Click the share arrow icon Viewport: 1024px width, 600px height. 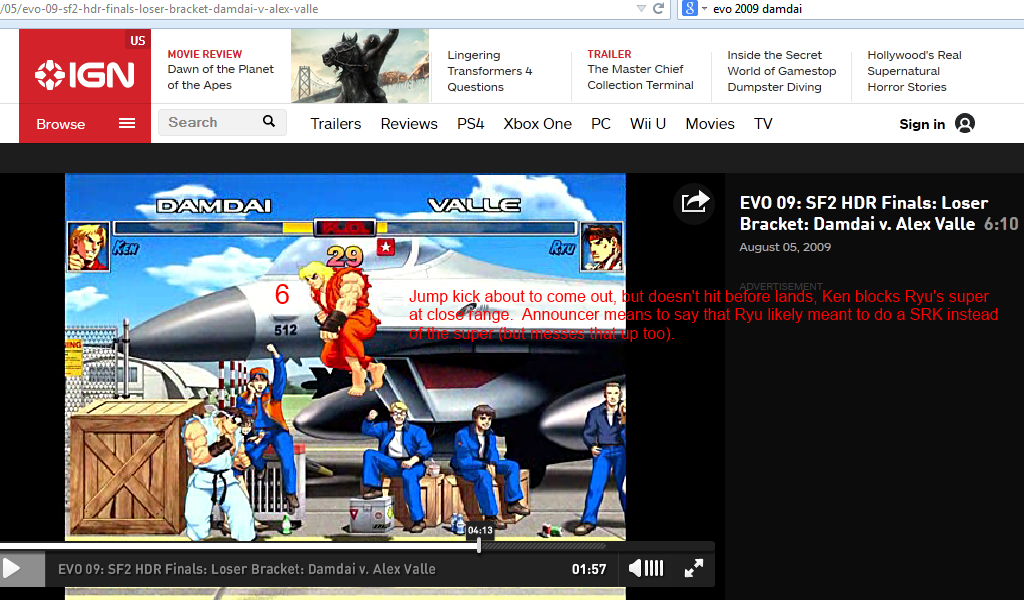694,202
